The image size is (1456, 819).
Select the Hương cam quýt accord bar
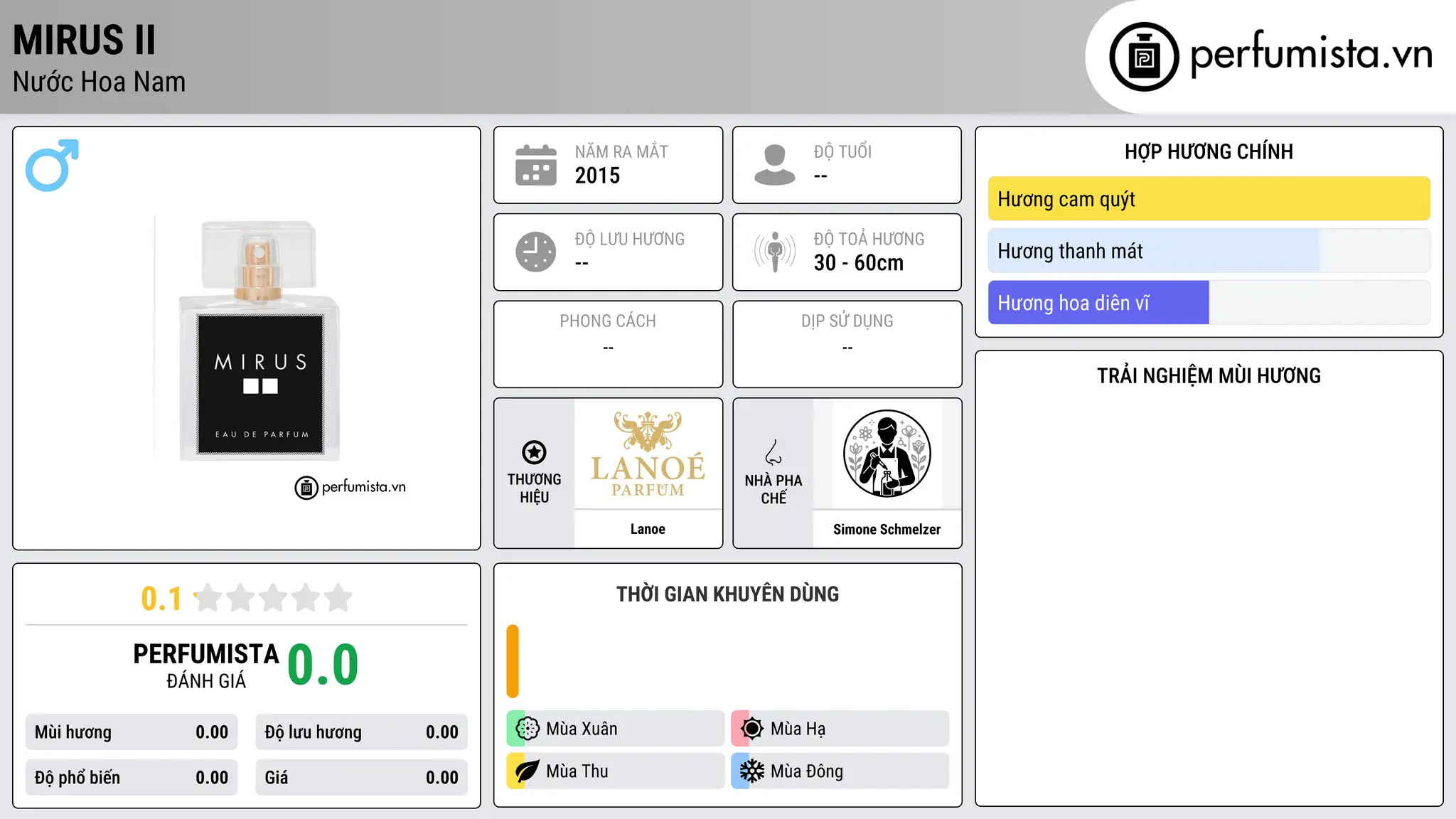click(1209, 199)
